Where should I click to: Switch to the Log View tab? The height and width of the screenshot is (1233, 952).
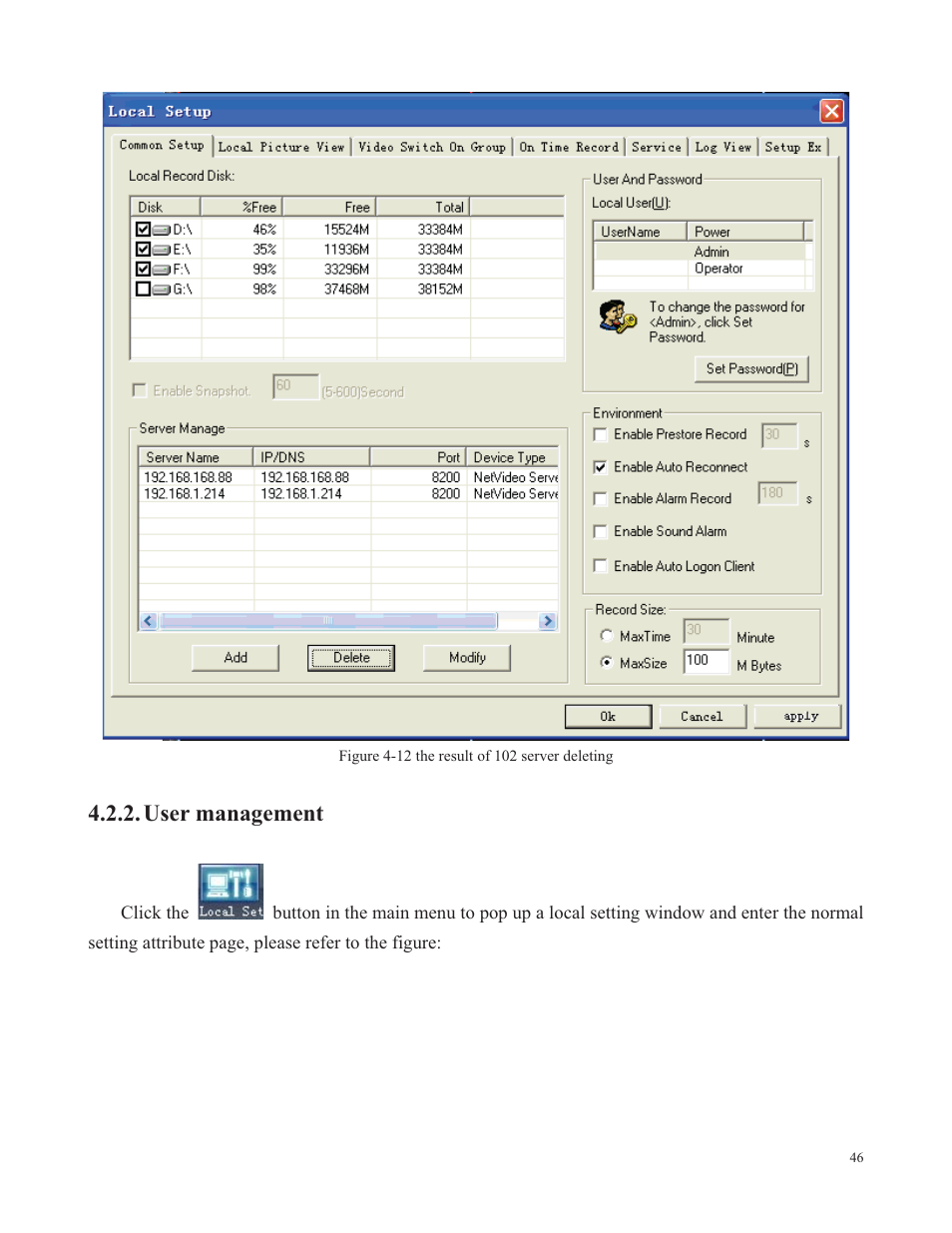tap(723, 147)
